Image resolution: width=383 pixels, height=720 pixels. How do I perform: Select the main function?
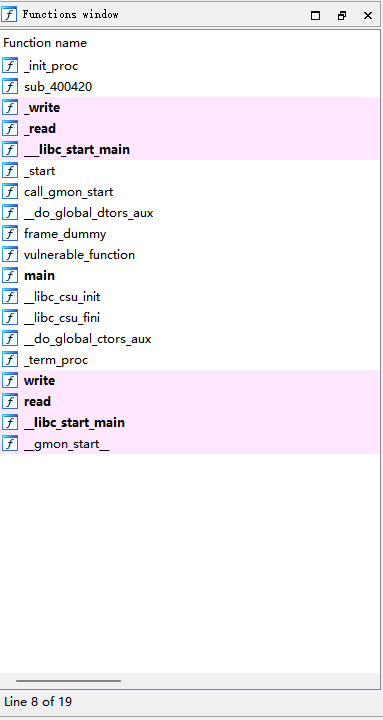tap(39, 276)
